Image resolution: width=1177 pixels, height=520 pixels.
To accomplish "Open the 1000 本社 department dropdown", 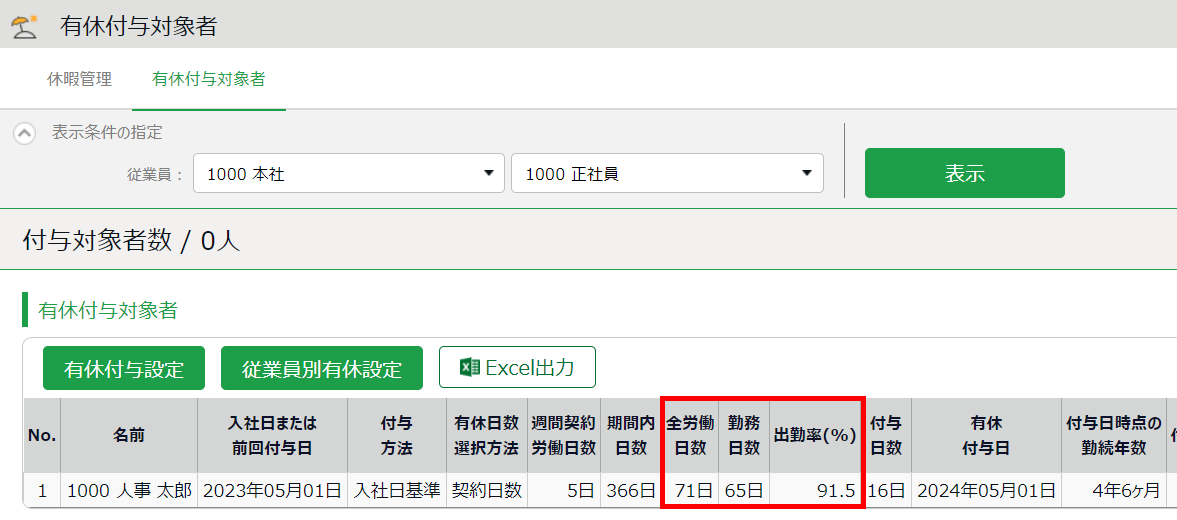I will pos(348,173).
